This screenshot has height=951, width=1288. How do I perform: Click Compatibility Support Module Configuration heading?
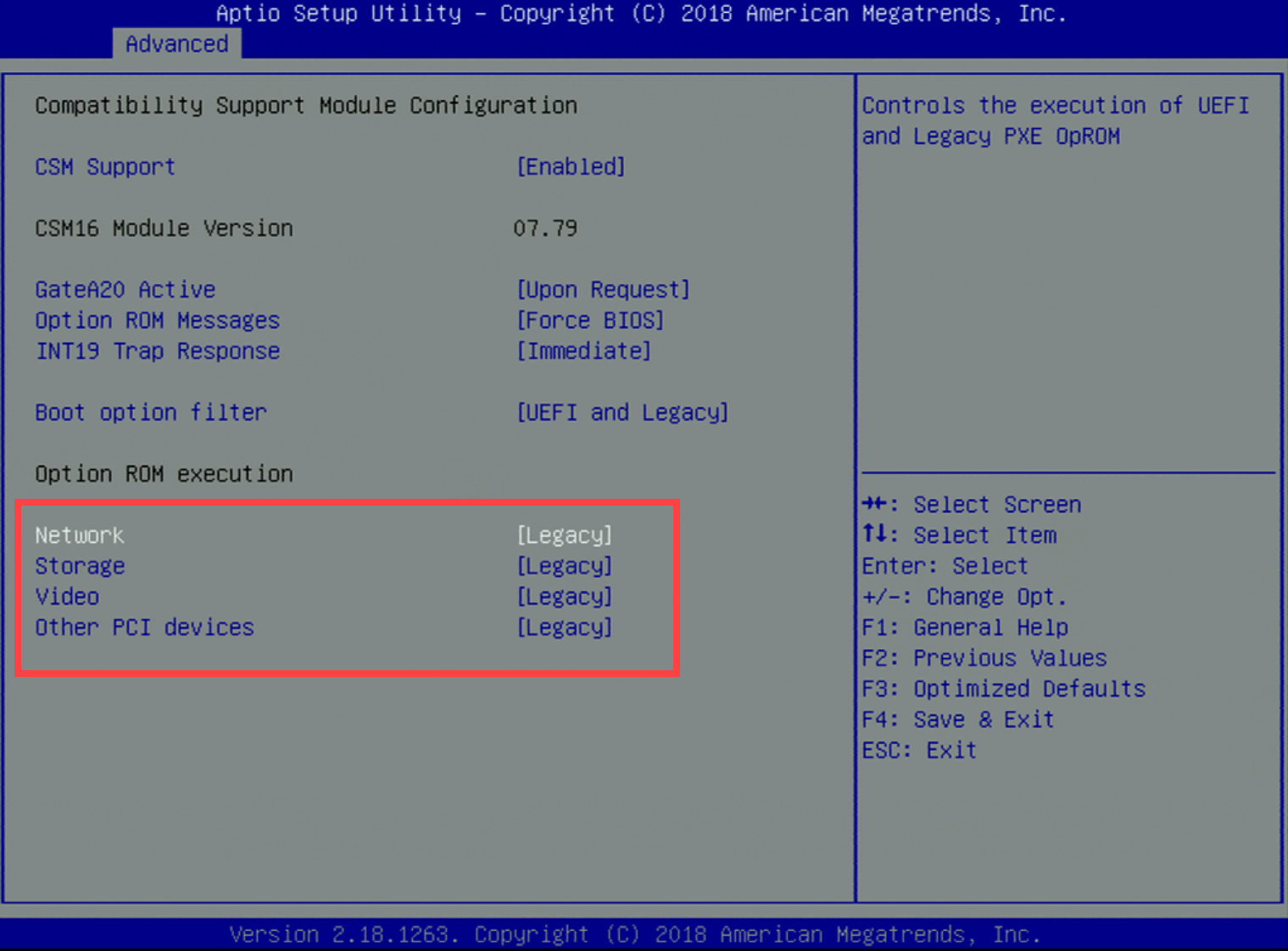tap(306, 105)
